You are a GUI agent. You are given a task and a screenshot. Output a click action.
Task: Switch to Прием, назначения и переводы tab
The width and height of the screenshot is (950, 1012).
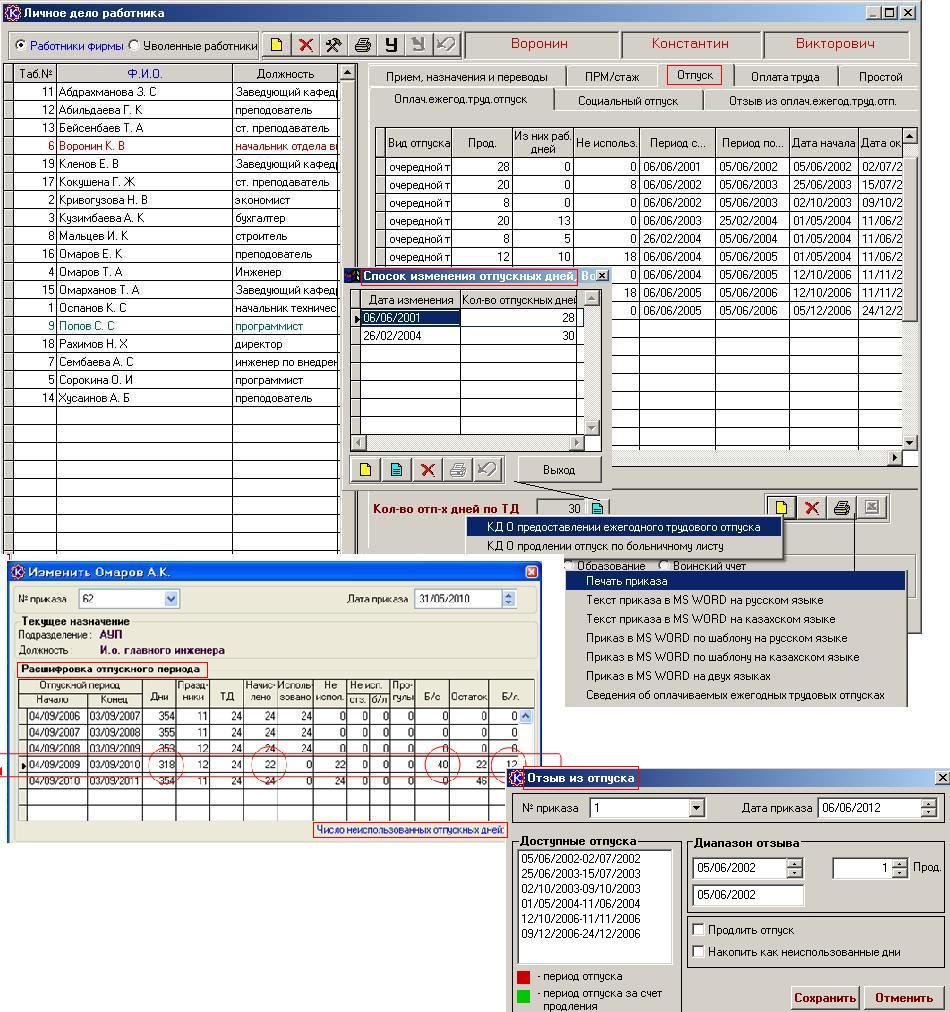(467, 77)
